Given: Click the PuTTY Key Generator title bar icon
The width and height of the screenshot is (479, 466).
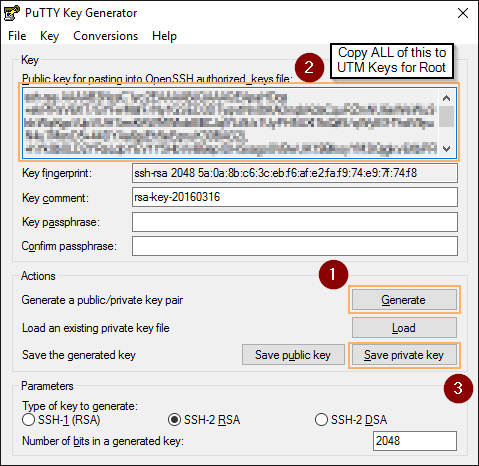Looking at the screenshot, I should point(12,13).
